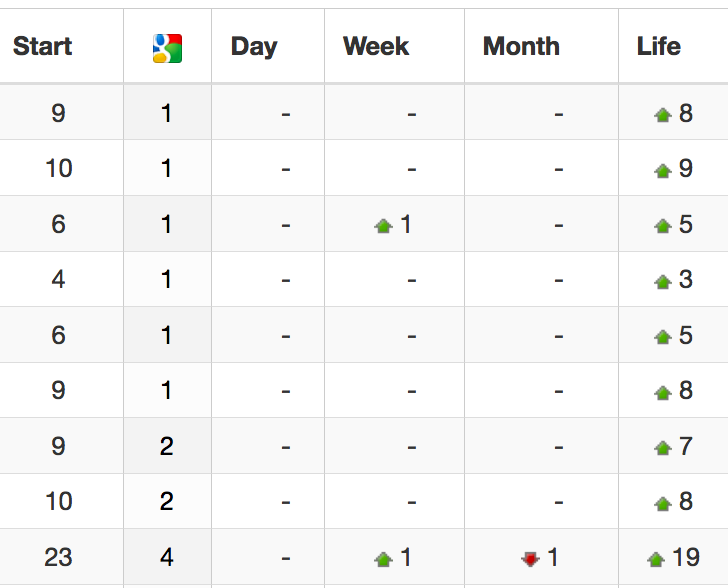Image resolution: width=728 pixels, height=588 pixels.
Task: Click the green up arrow beside Life 19
Action: click(x=656, y=559)
